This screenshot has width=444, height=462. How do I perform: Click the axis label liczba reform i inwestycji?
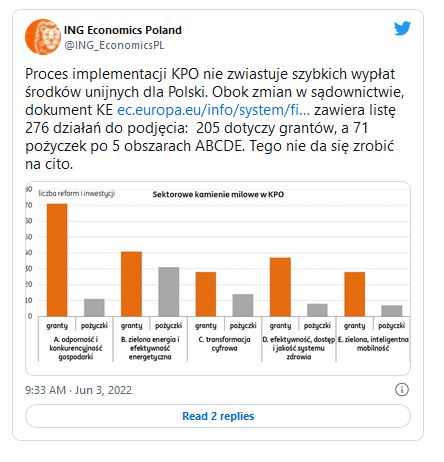77,193
